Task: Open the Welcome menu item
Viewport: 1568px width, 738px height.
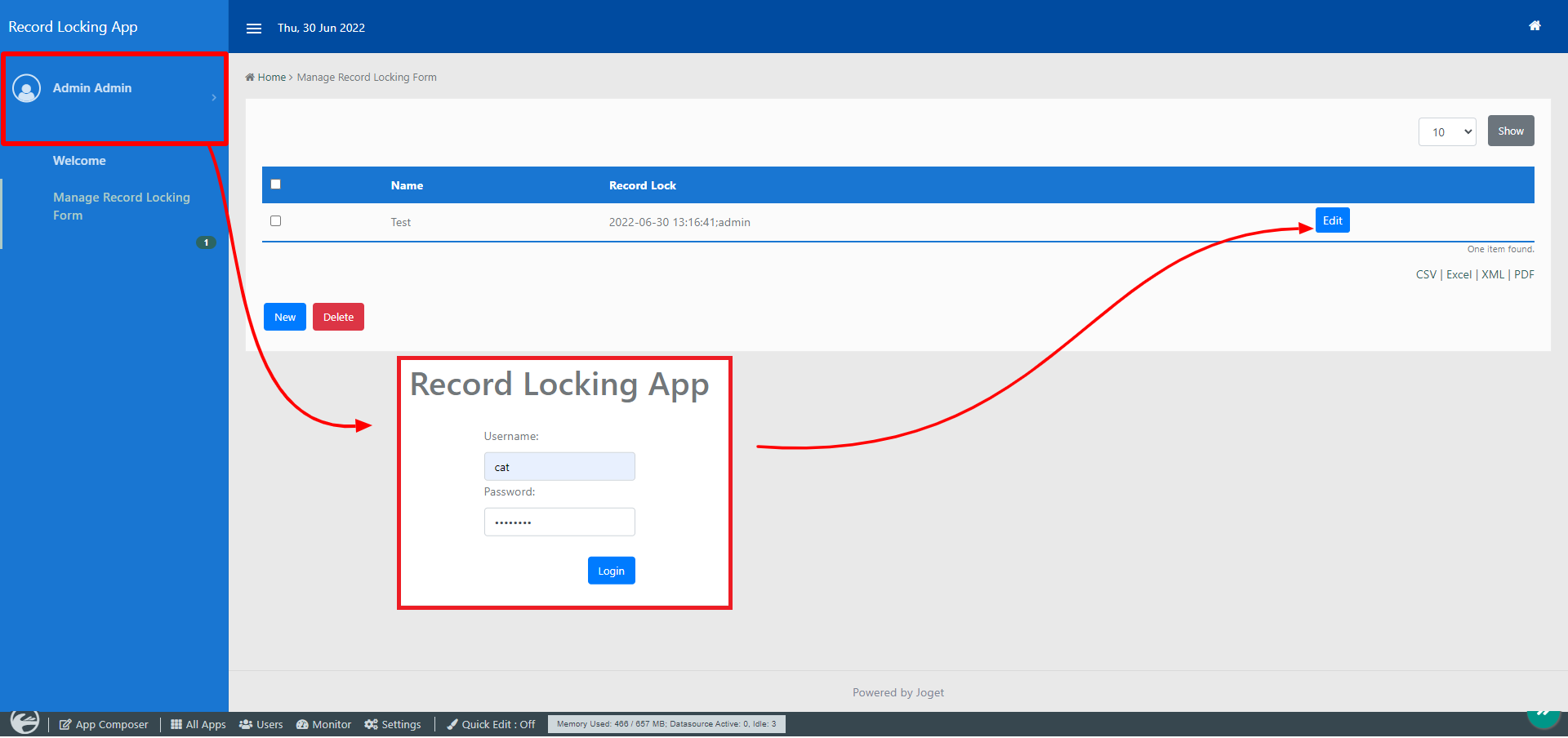Action: 79,161
